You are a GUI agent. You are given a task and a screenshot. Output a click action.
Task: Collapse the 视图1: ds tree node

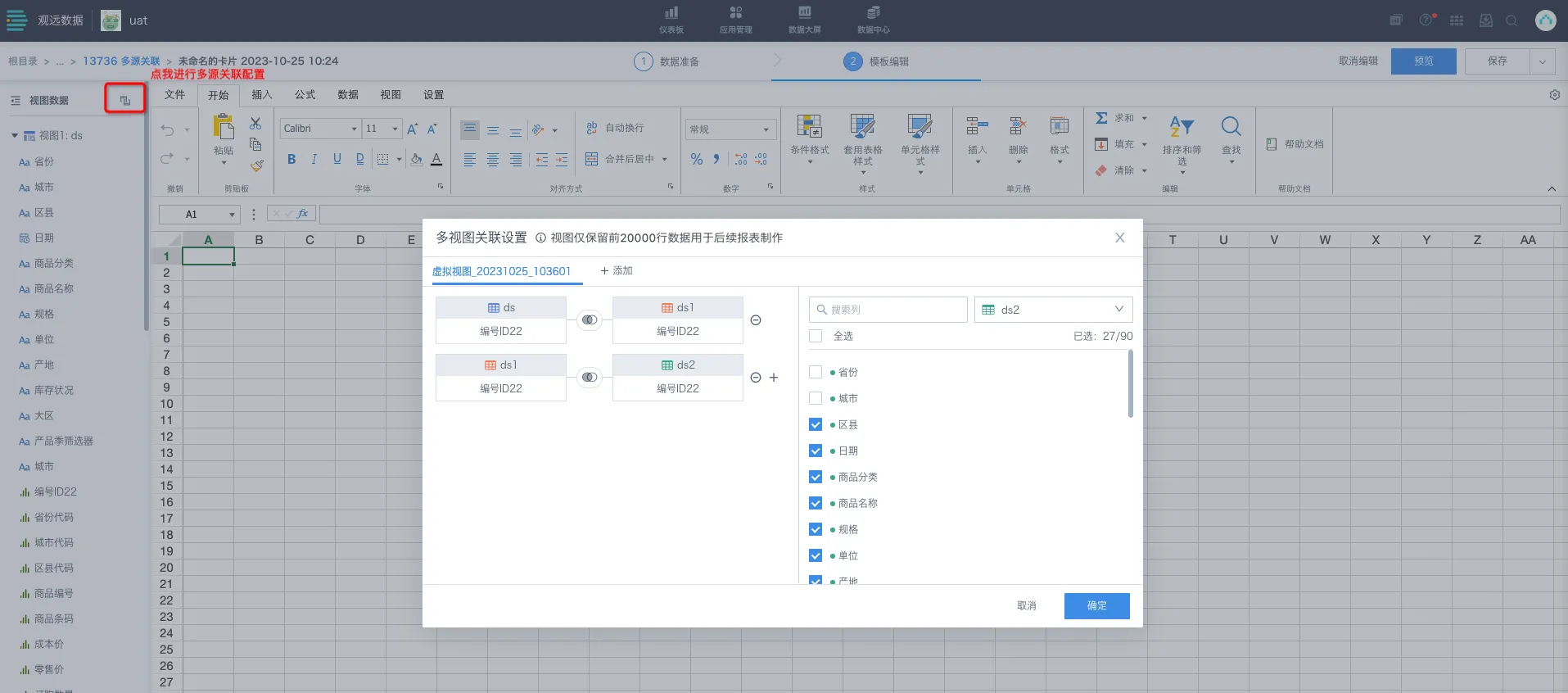[x=15, y=136]
